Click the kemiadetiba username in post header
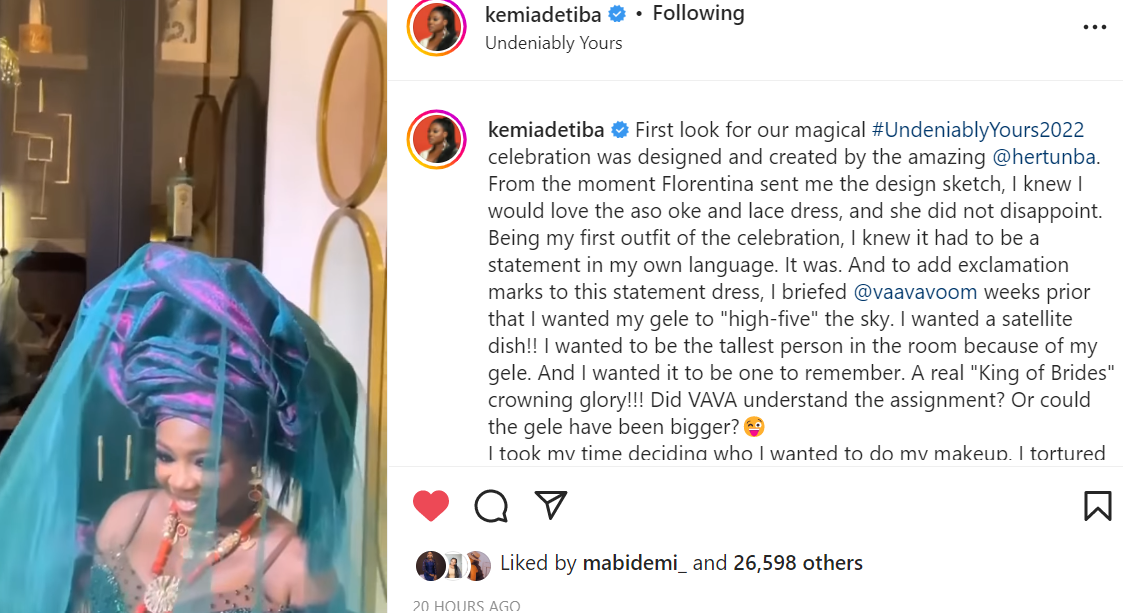The height and width of the screenshot is (613, 1123). 543,14
